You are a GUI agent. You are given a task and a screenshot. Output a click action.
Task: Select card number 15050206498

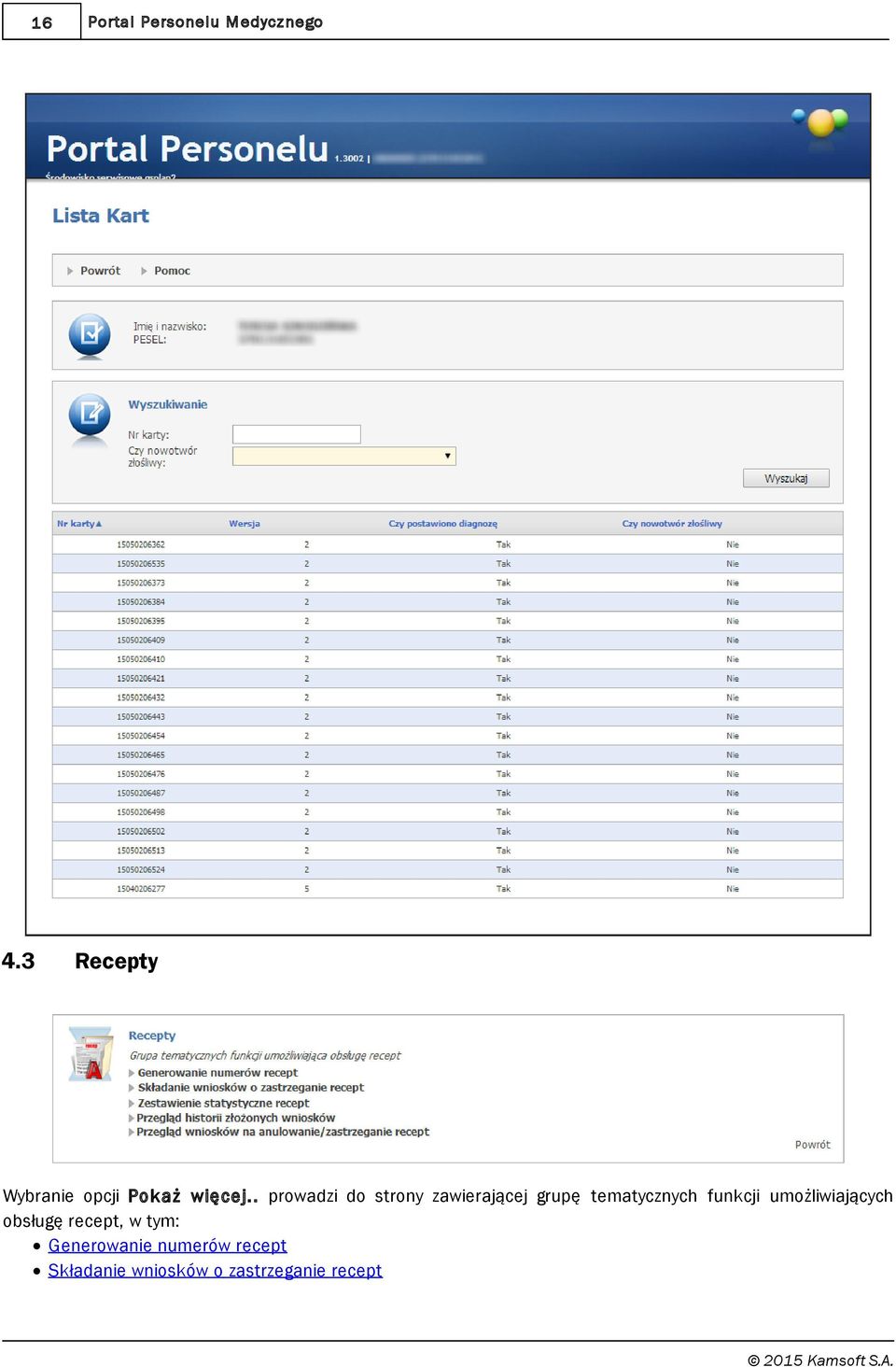coord(141,812)
